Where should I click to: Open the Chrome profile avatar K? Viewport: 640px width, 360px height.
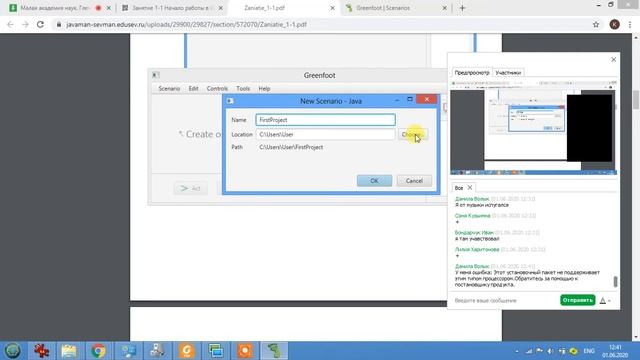(x=614, y=24)
